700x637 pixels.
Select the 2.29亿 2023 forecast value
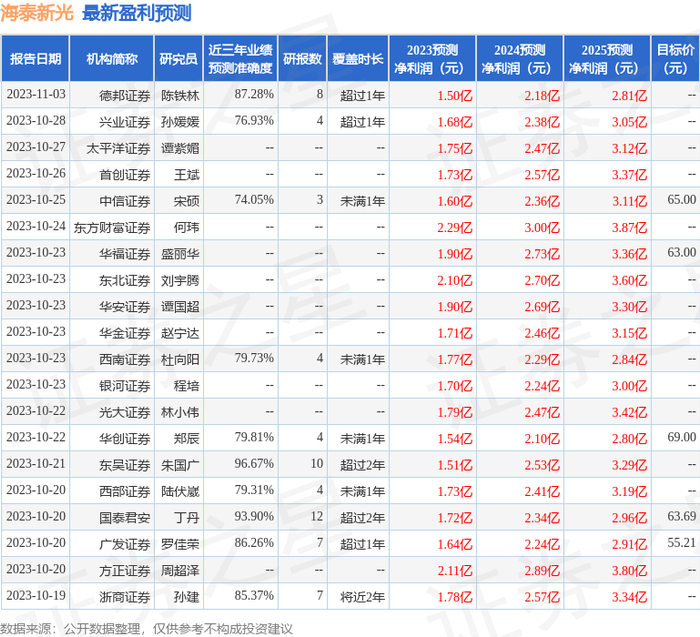point(454,228)
